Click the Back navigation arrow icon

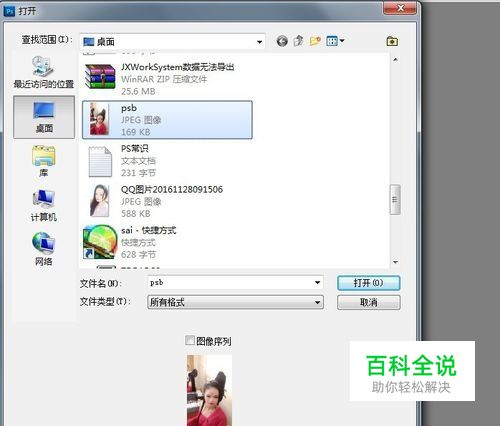pos(282,41)
